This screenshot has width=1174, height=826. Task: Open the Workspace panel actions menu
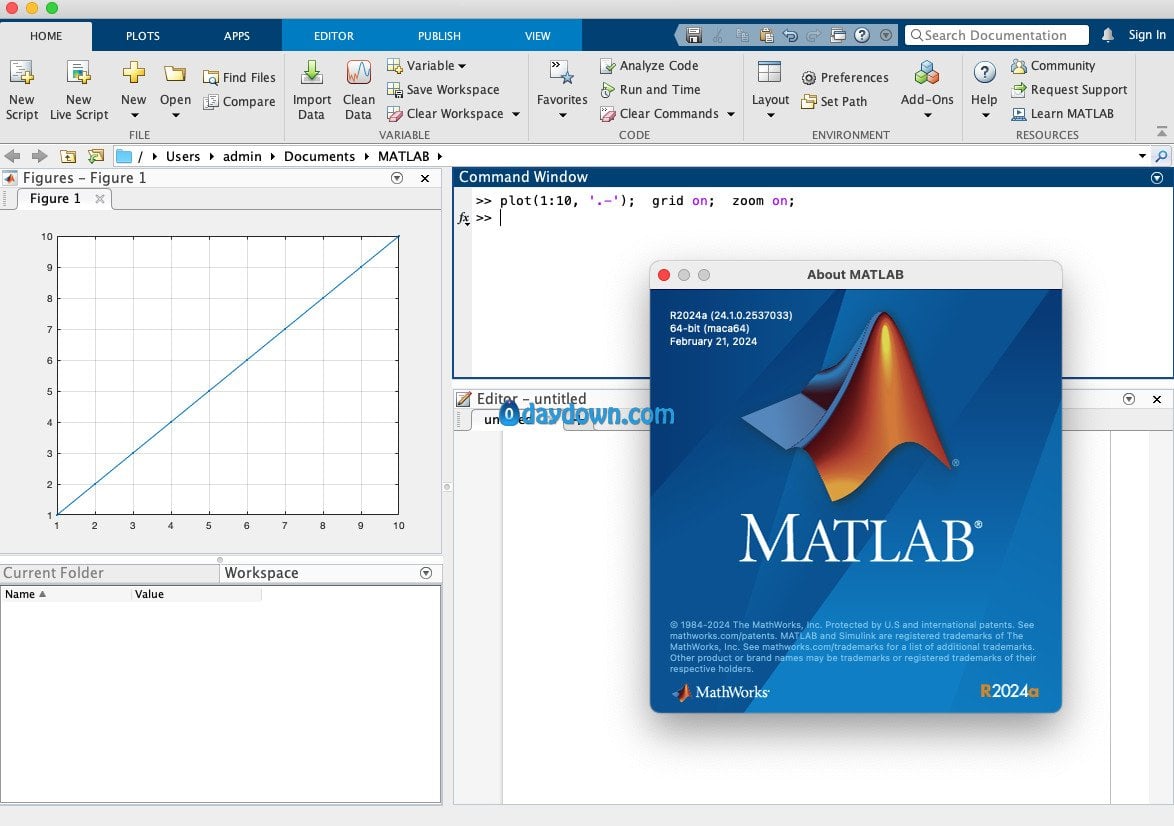pos(426,573)
